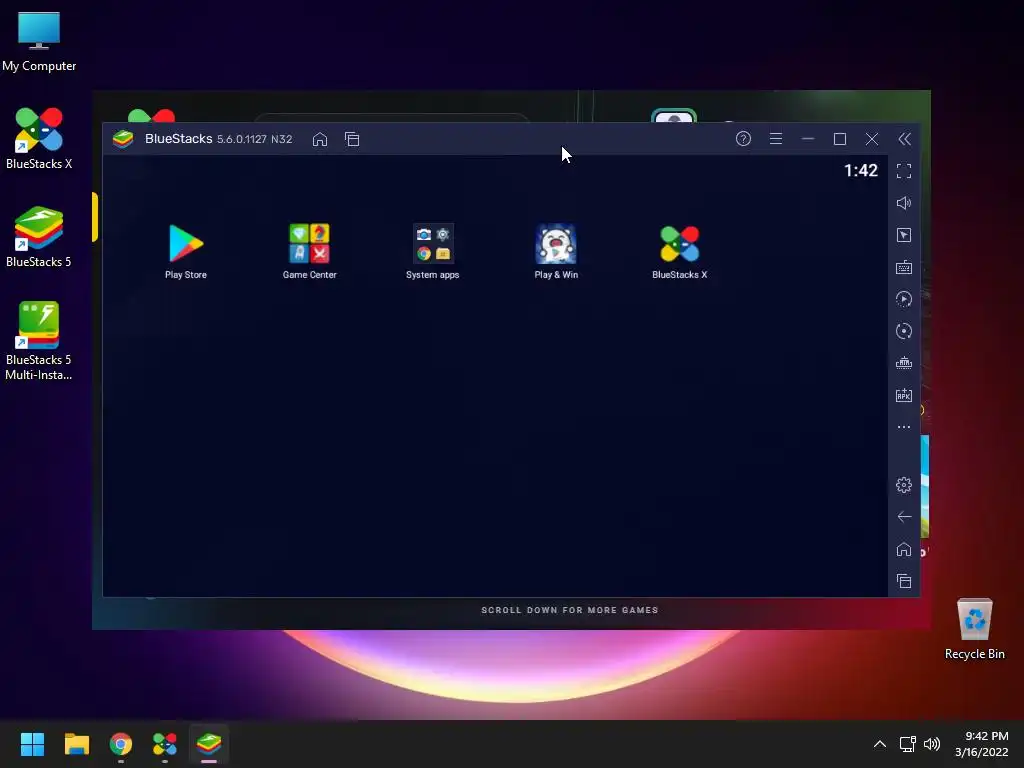Click the SCROLL DOWN FOR MORE GAMES text
The height and width of the screenshot is (768, 1024).
569,610
